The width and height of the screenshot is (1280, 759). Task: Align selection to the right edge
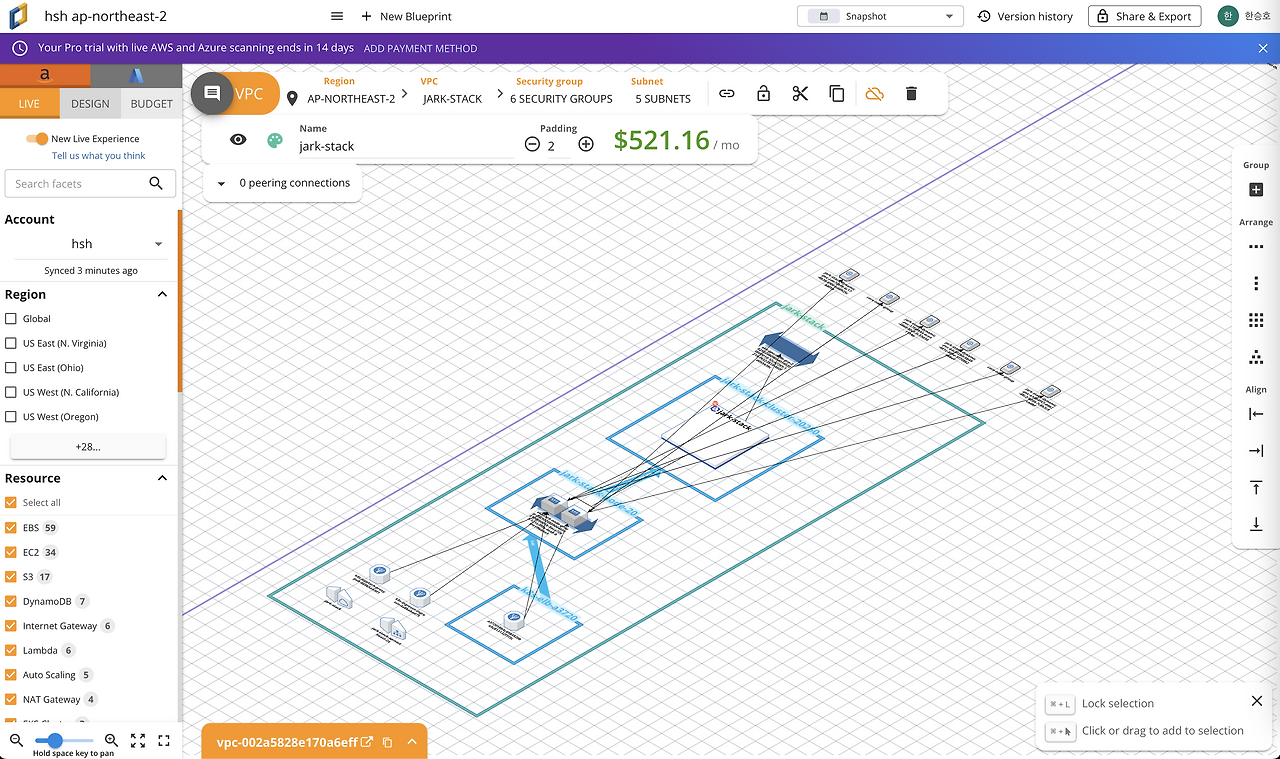coord(1256,451)
